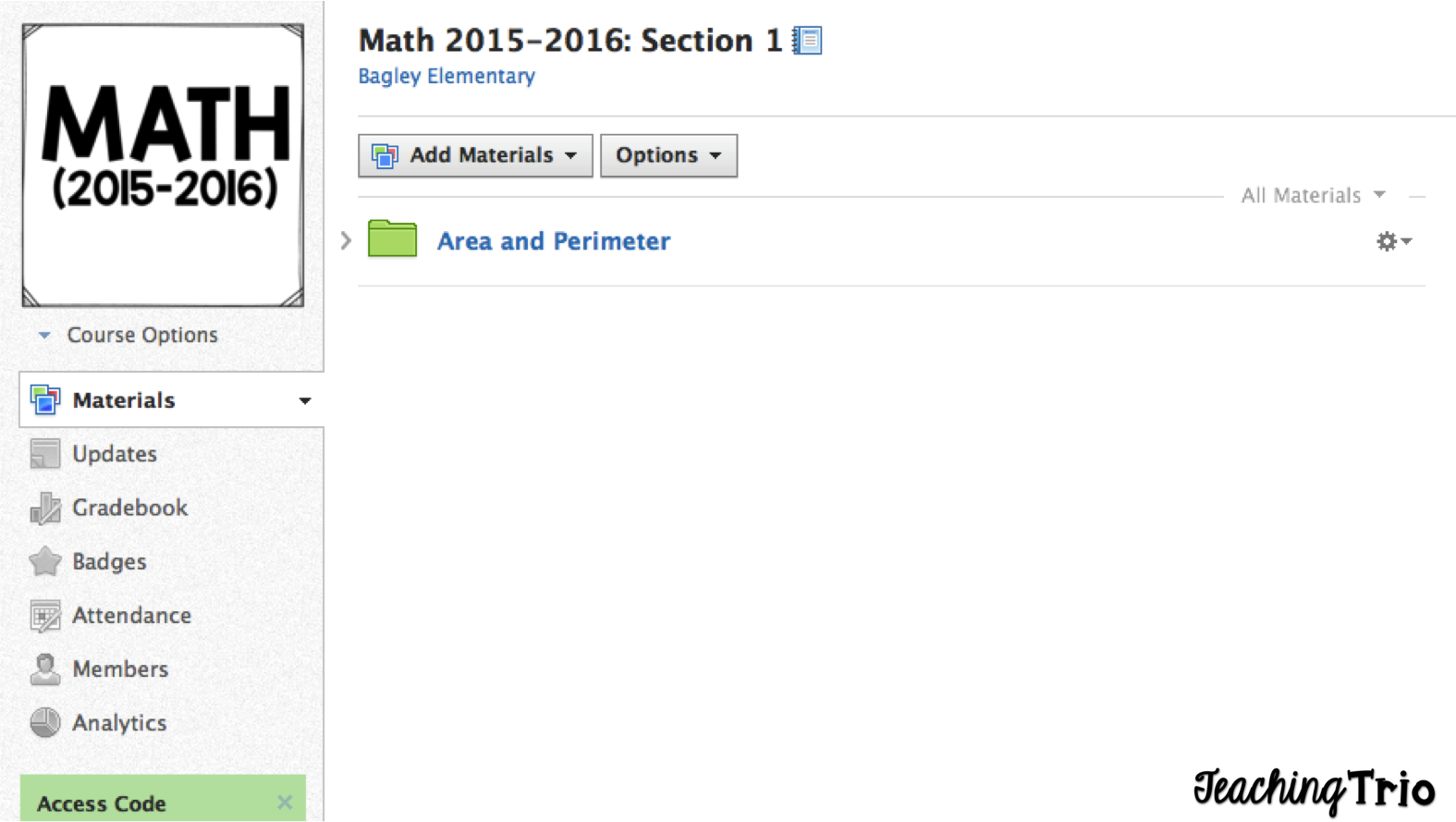
Task: Open the Add Materials dropdown
Action: point(475,155)
